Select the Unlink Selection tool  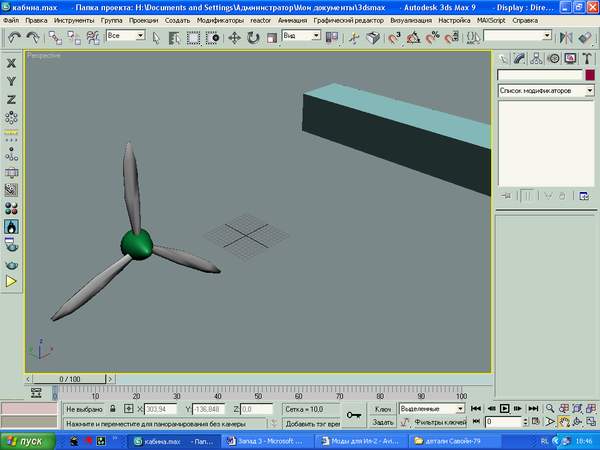pyautogui.click(x=74, y=38)
